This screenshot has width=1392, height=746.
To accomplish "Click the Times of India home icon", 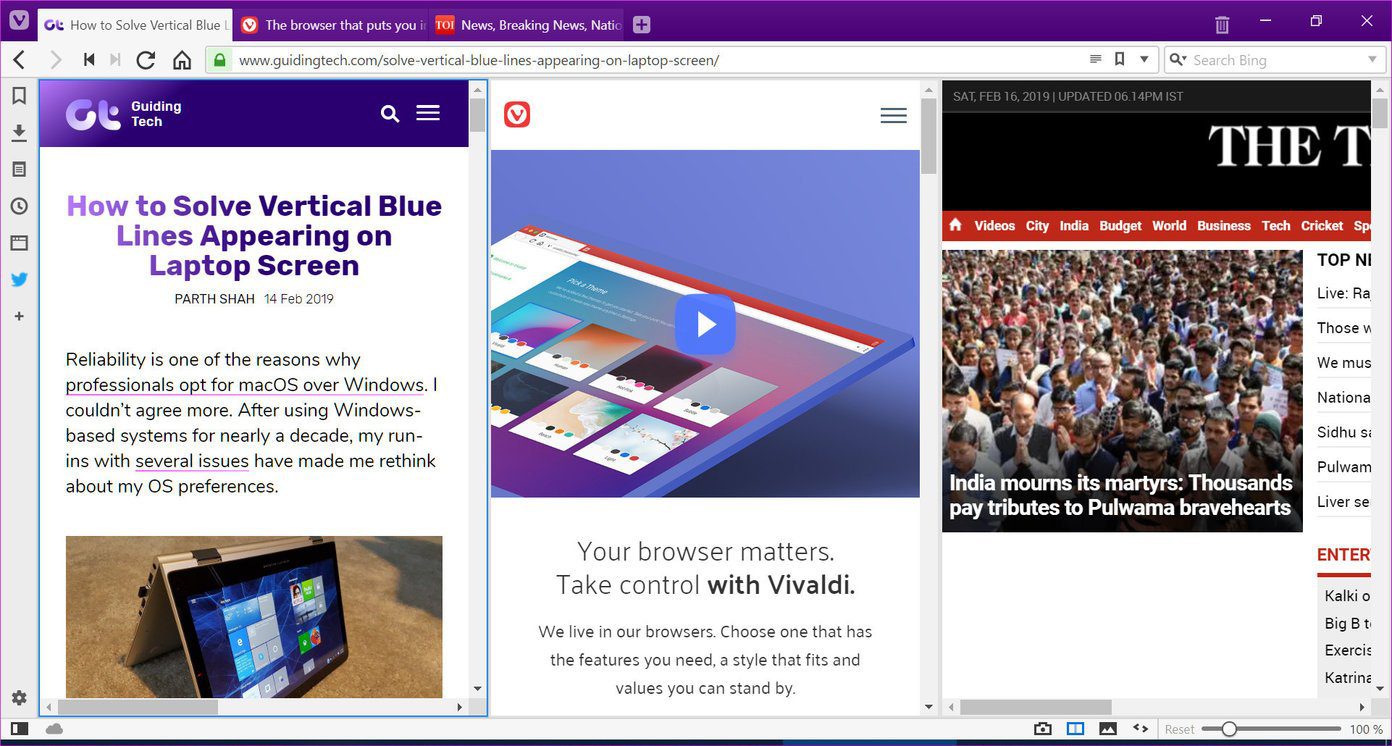I will (x=955, y=225).
